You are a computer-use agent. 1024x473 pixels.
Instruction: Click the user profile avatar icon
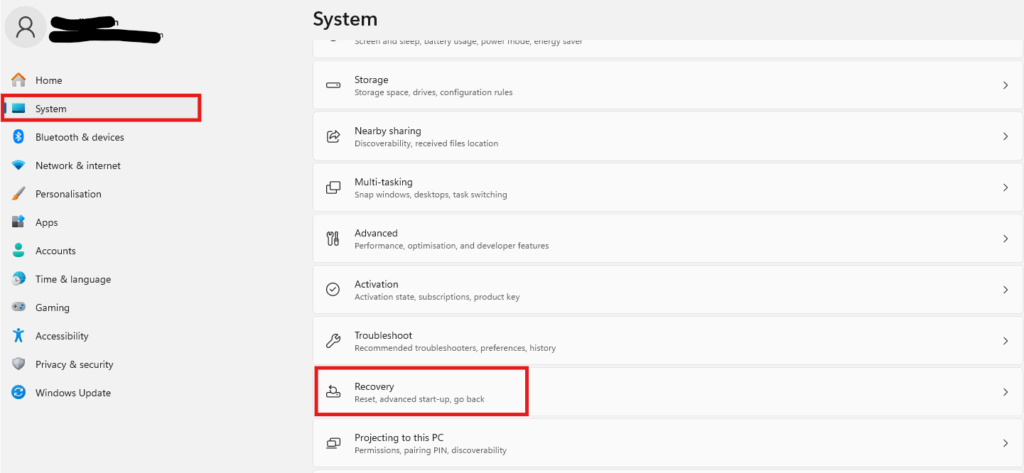coord(25,27)
